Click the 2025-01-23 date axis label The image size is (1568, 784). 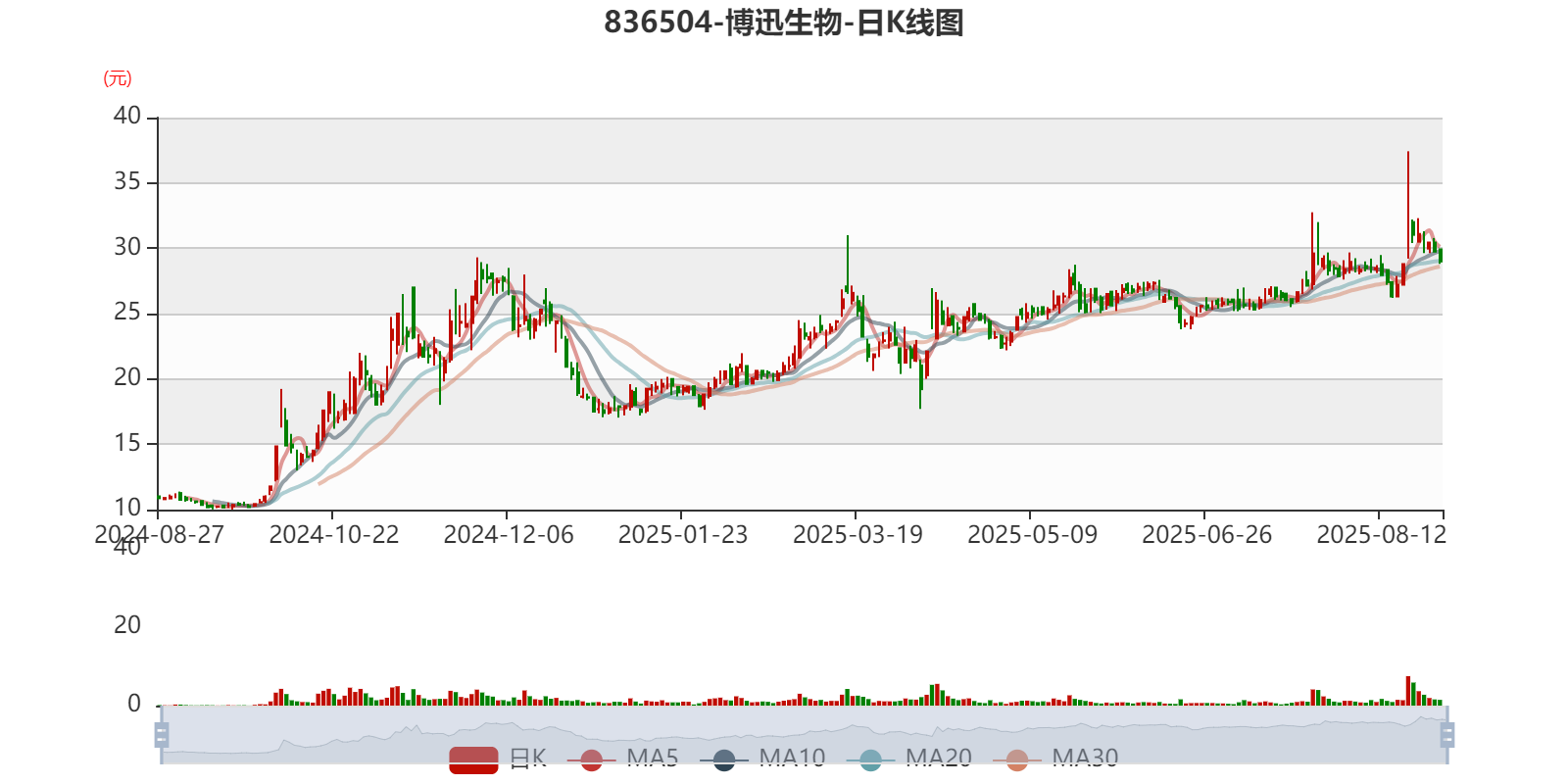tap(682, 534)
